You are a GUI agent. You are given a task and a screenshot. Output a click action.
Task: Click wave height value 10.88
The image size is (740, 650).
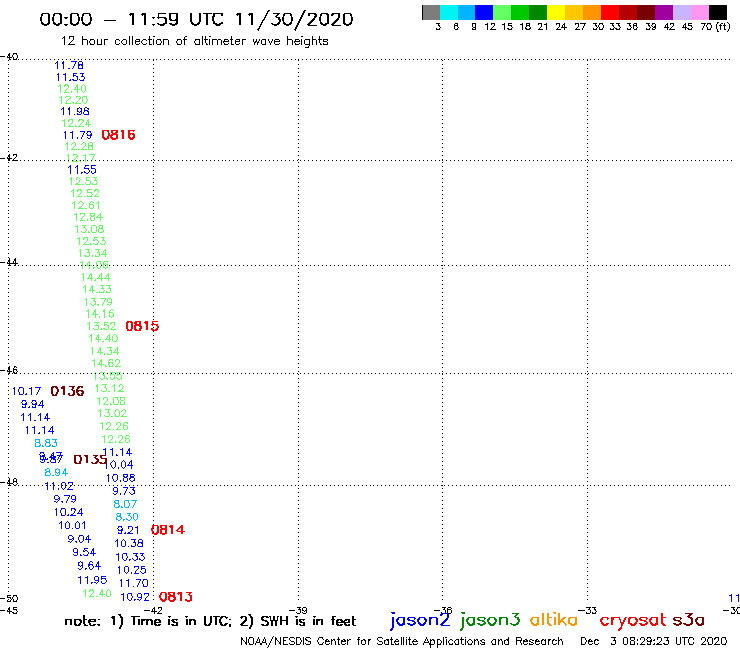tap(120, 478)
